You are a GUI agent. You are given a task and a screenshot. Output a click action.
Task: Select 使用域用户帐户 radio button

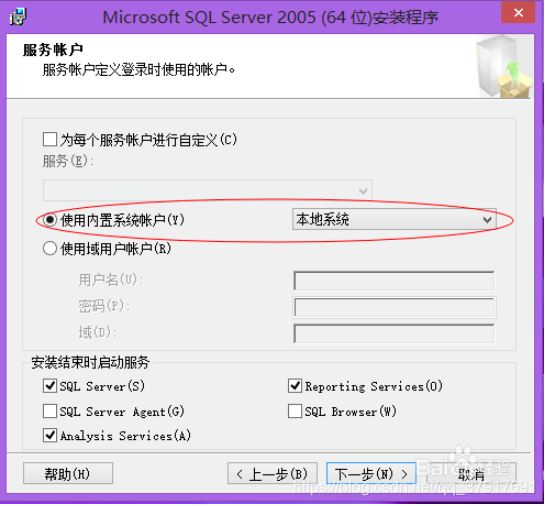(x=50, y=248)
